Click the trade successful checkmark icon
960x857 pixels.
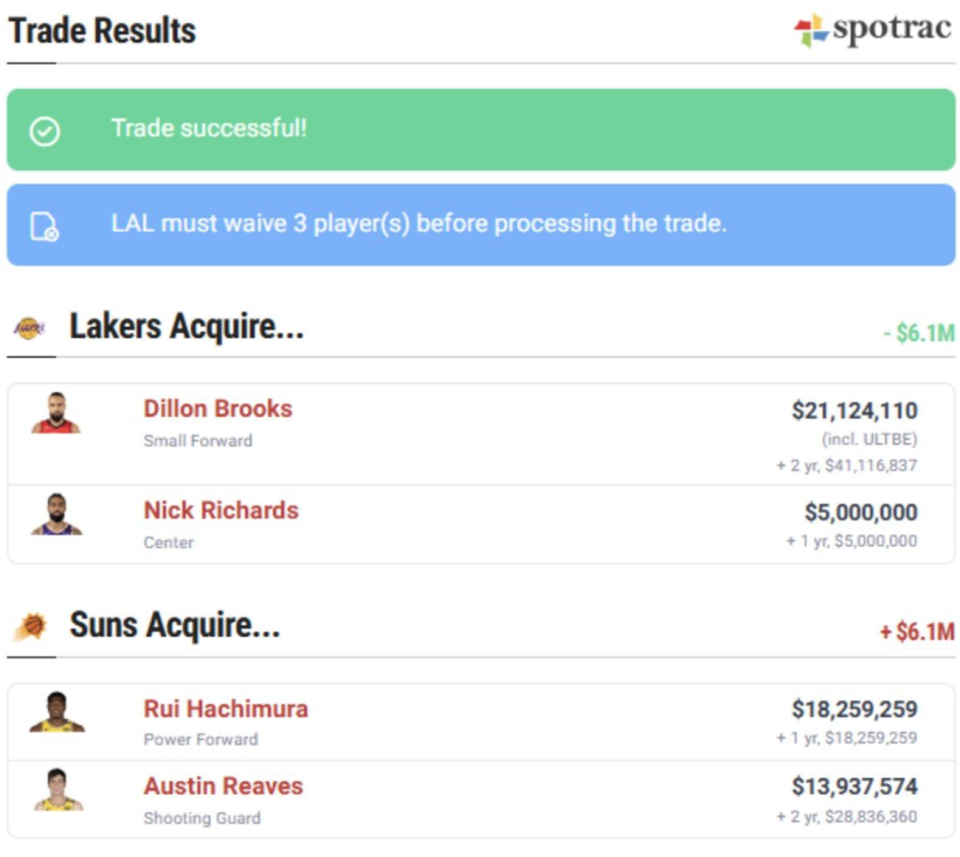[x=45, y=130]
